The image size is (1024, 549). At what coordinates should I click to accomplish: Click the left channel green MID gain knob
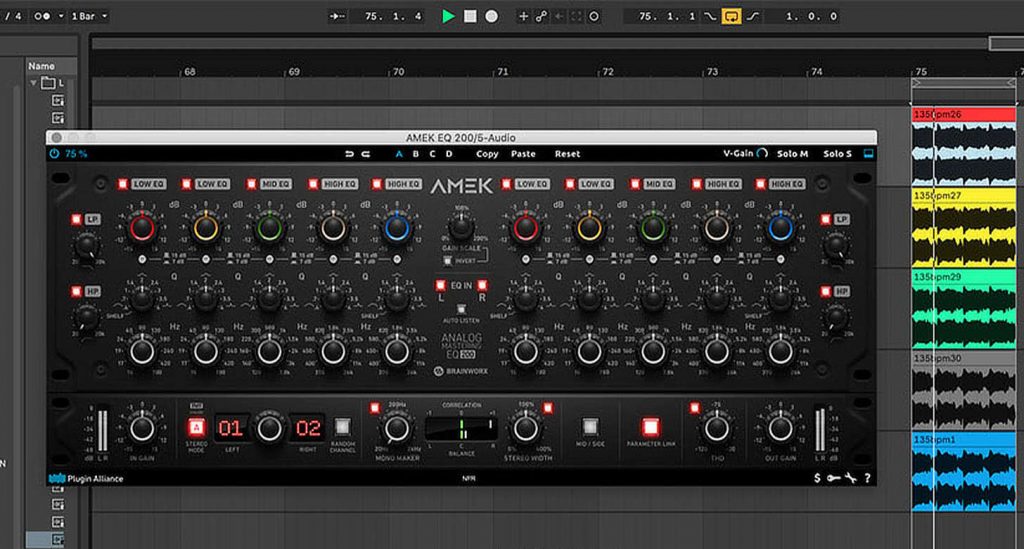click(269, 228)
